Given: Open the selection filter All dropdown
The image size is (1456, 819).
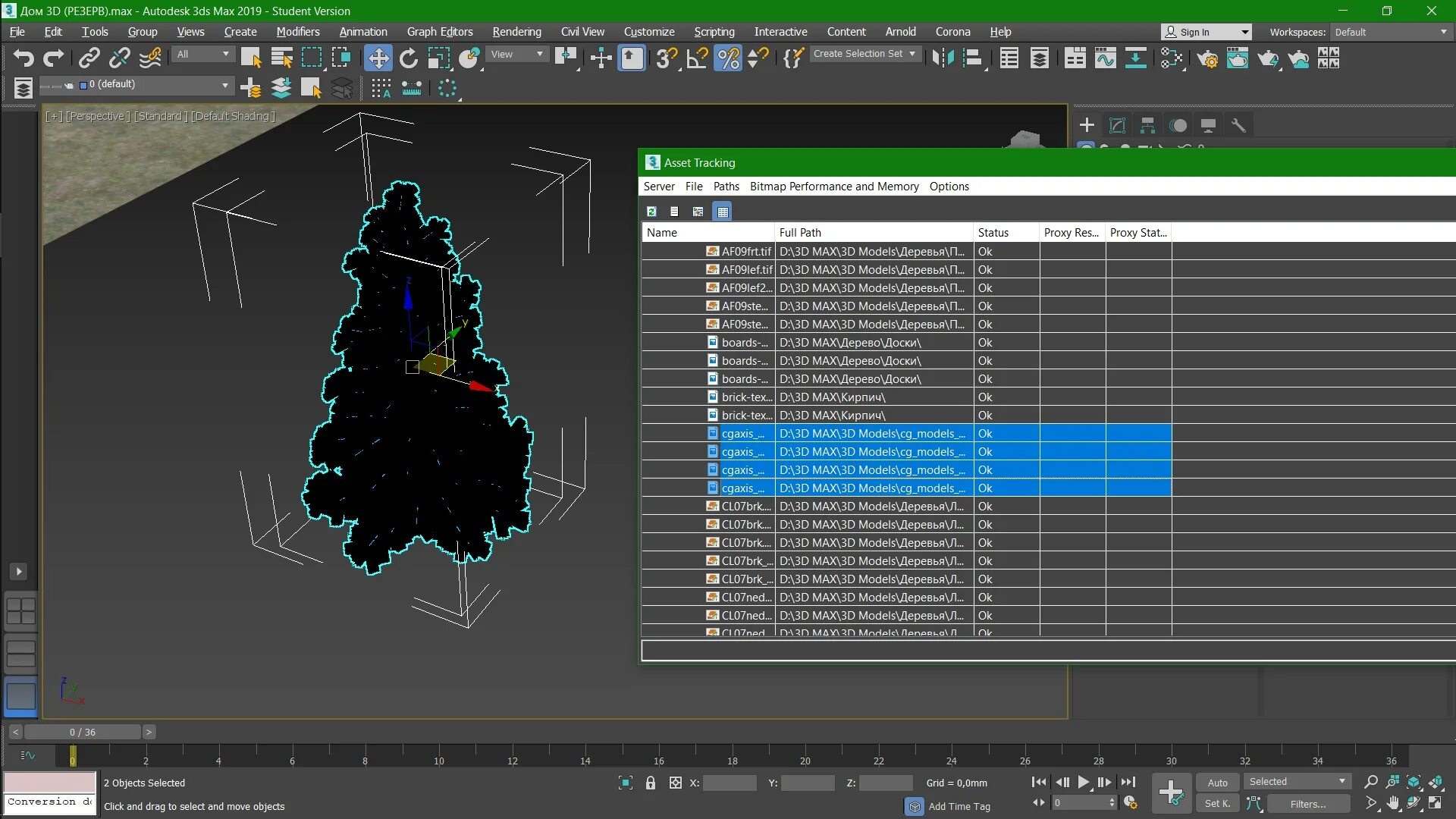Looking at the screenshot, I should click(202, 54).
